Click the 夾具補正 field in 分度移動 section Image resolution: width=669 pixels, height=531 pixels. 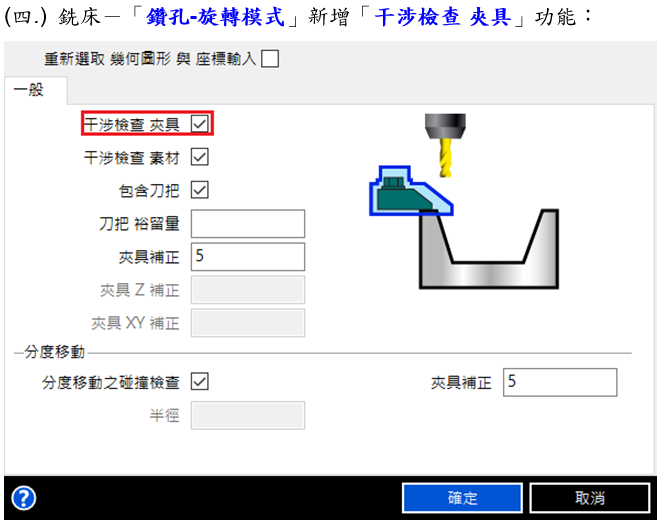(560, 382)
